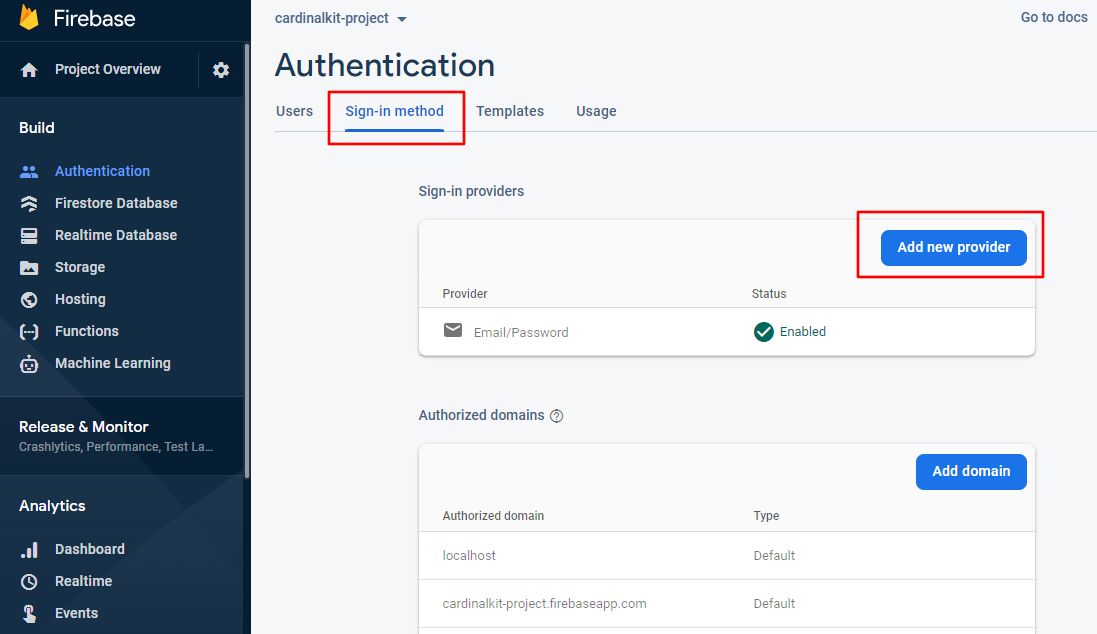This screenshot has height=634, width=1097.
Task: Click the Machine Learning robot icon
Action: pyautogui.click(x=29, y=364)
